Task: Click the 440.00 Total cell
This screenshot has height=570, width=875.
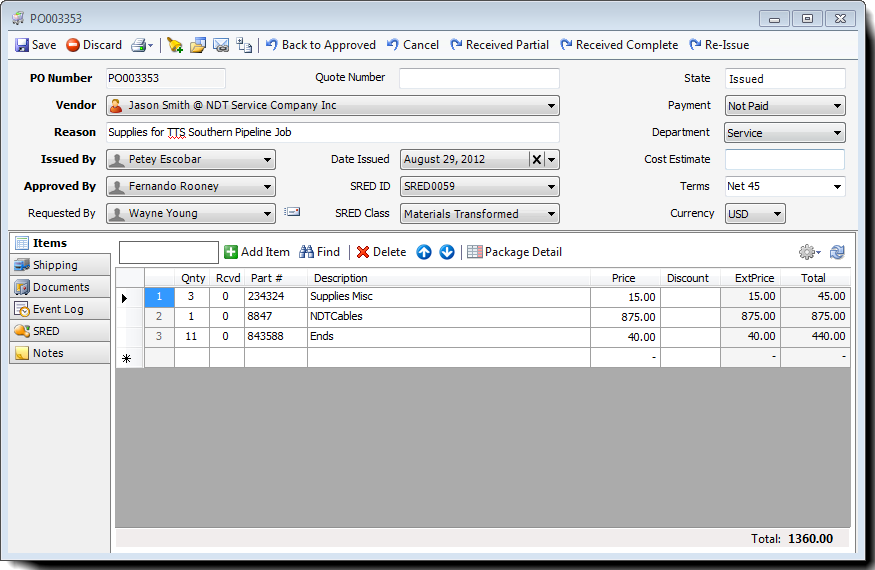Action: [x=815, y=337]
